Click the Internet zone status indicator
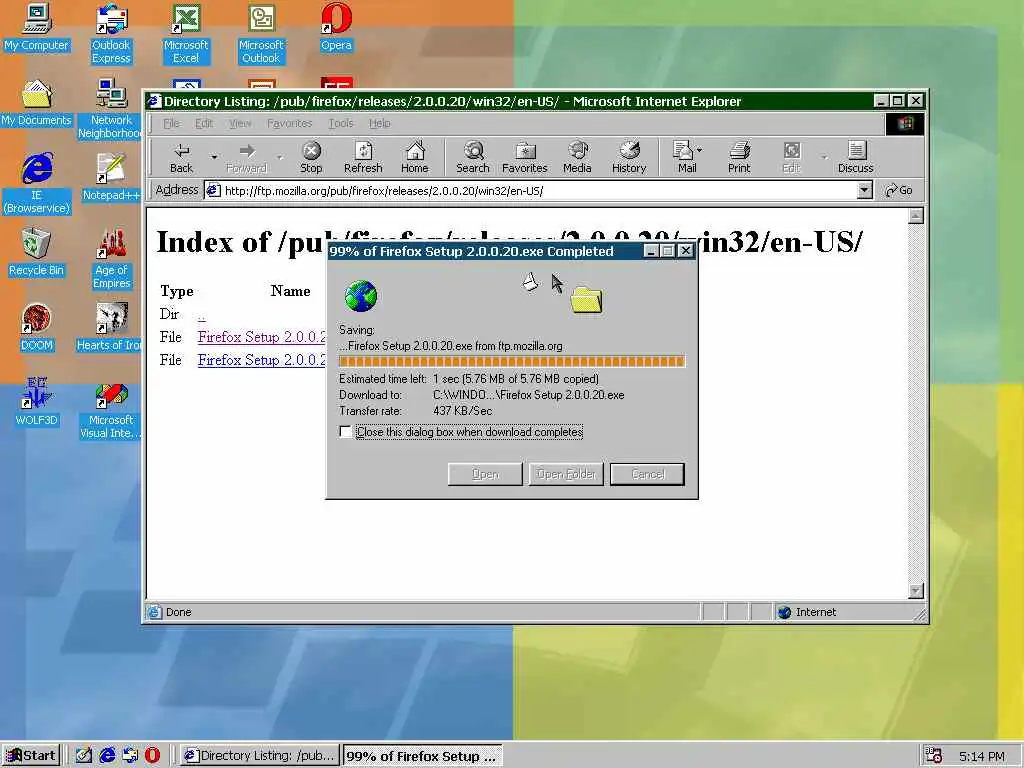1024x768 pixels. 807,612
